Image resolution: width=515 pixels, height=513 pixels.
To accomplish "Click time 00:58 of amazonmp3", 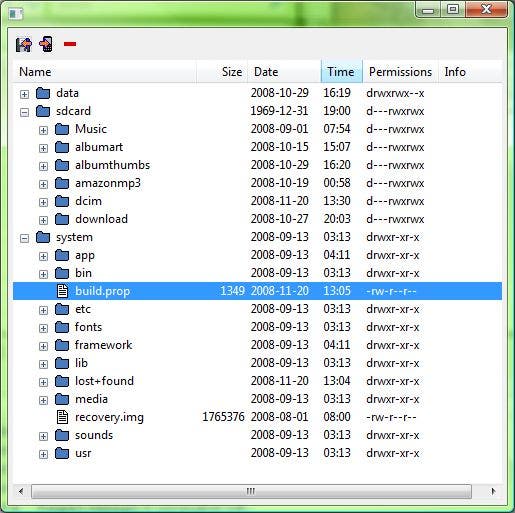I will 337,183.
